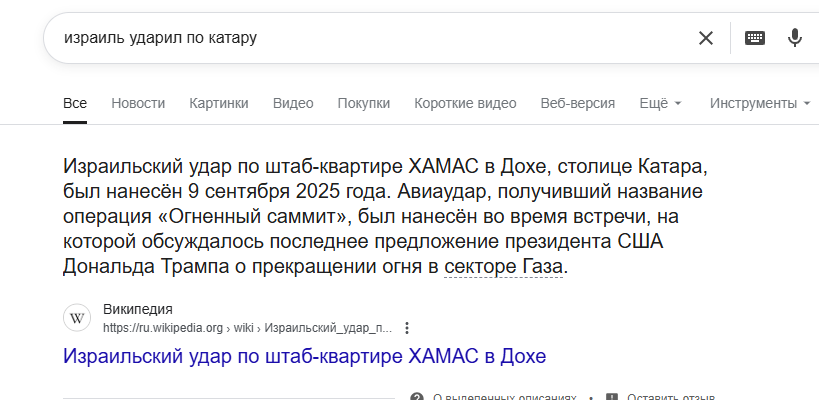Click the feedback icon below the snippet
819x400 pixels.
click(612, 396)
